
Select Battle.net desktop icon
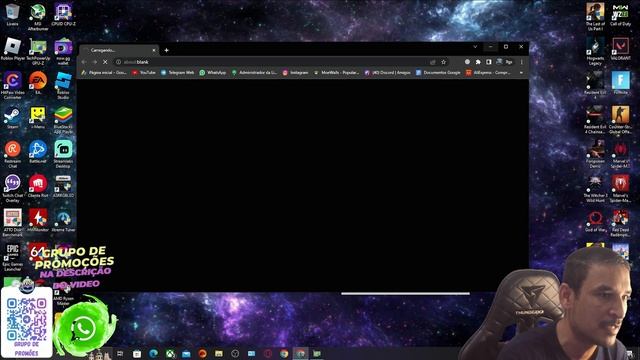coord(38,152)
